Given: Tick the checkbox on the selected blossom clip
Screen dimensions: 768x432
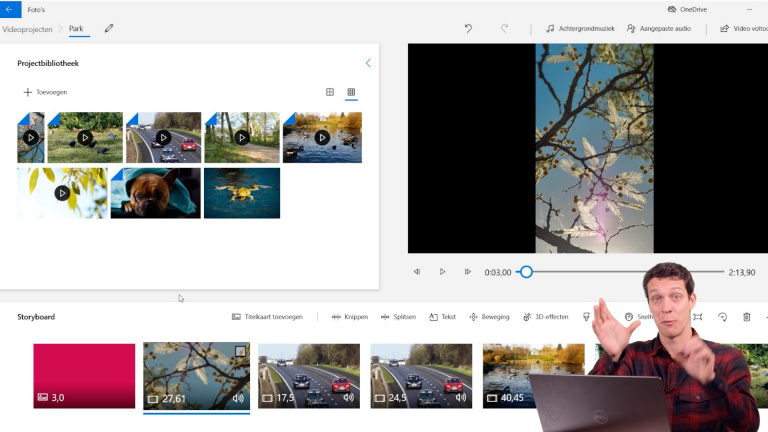Looking at the screenshot, I should pos(240,352).
